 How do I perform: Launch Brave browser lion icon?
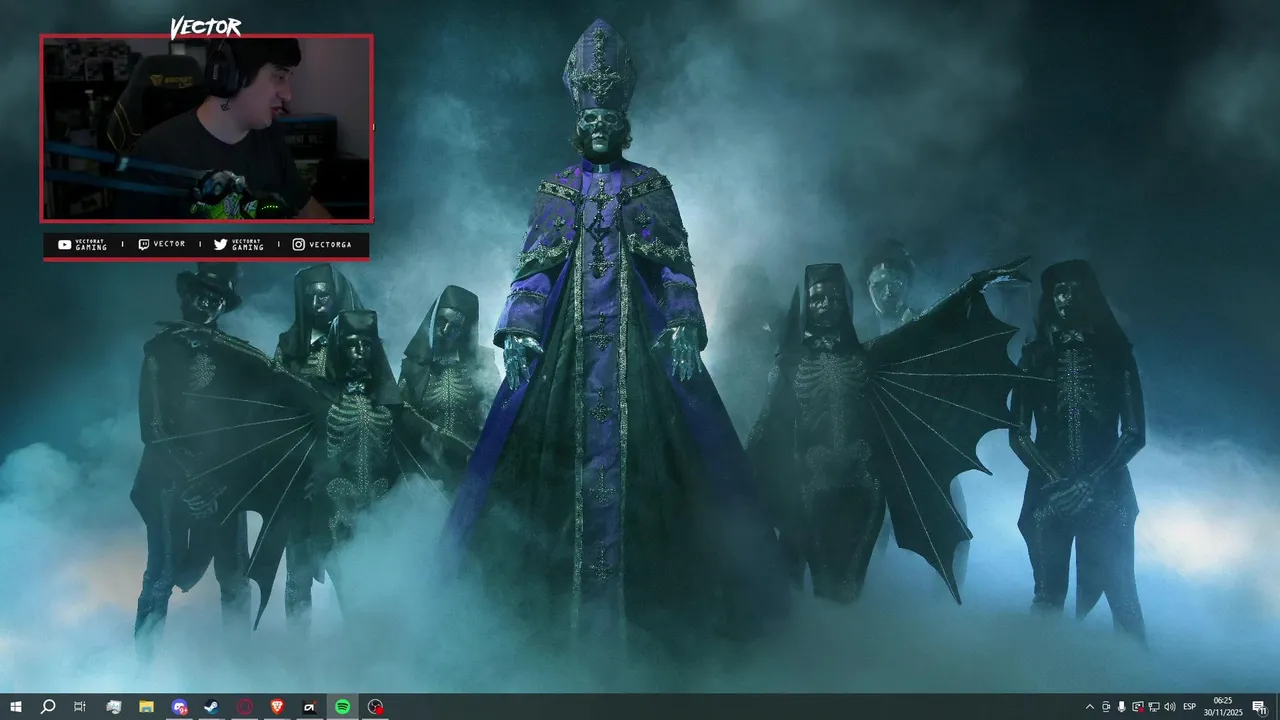277,707
